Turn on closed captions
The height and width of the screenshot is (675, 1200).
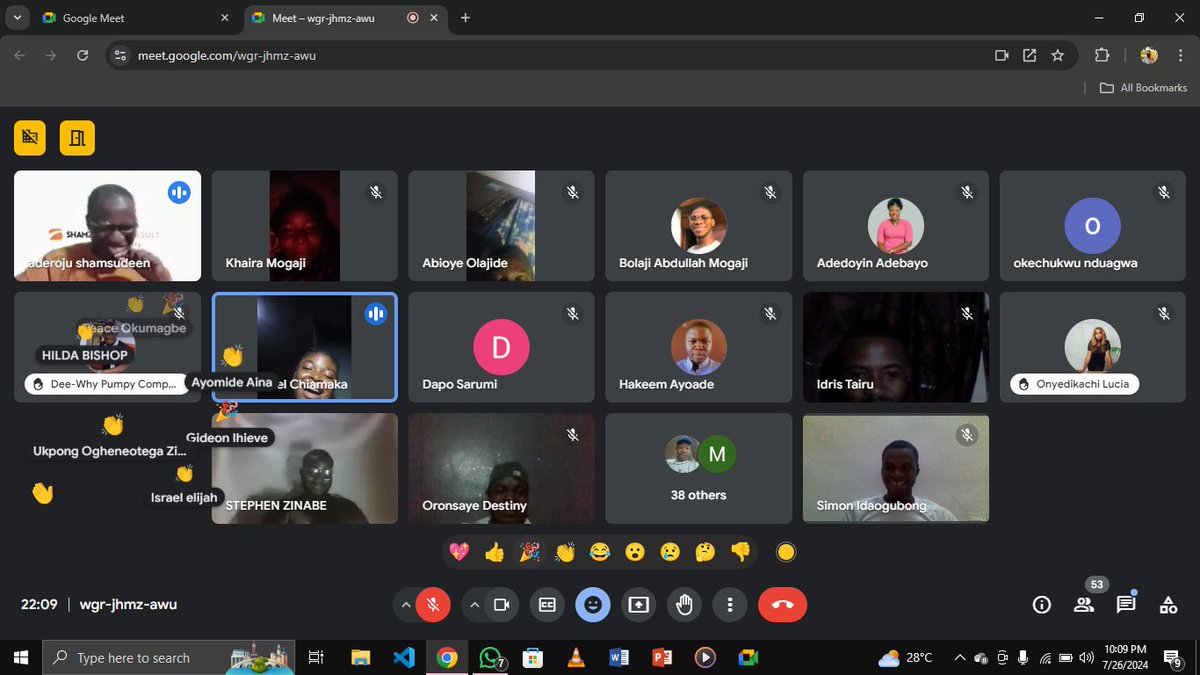(547, 604)
